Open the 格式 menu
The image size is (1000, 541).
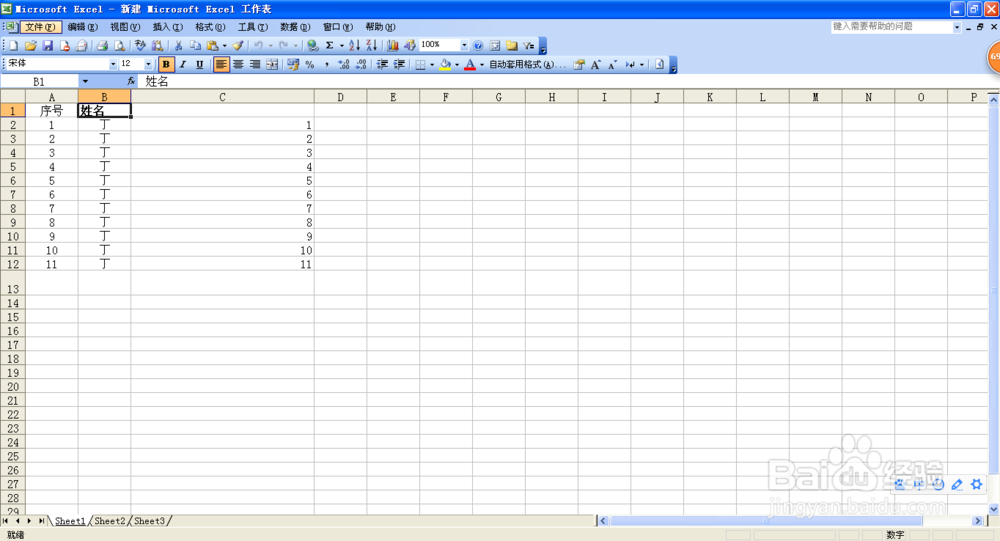point(210,27)
